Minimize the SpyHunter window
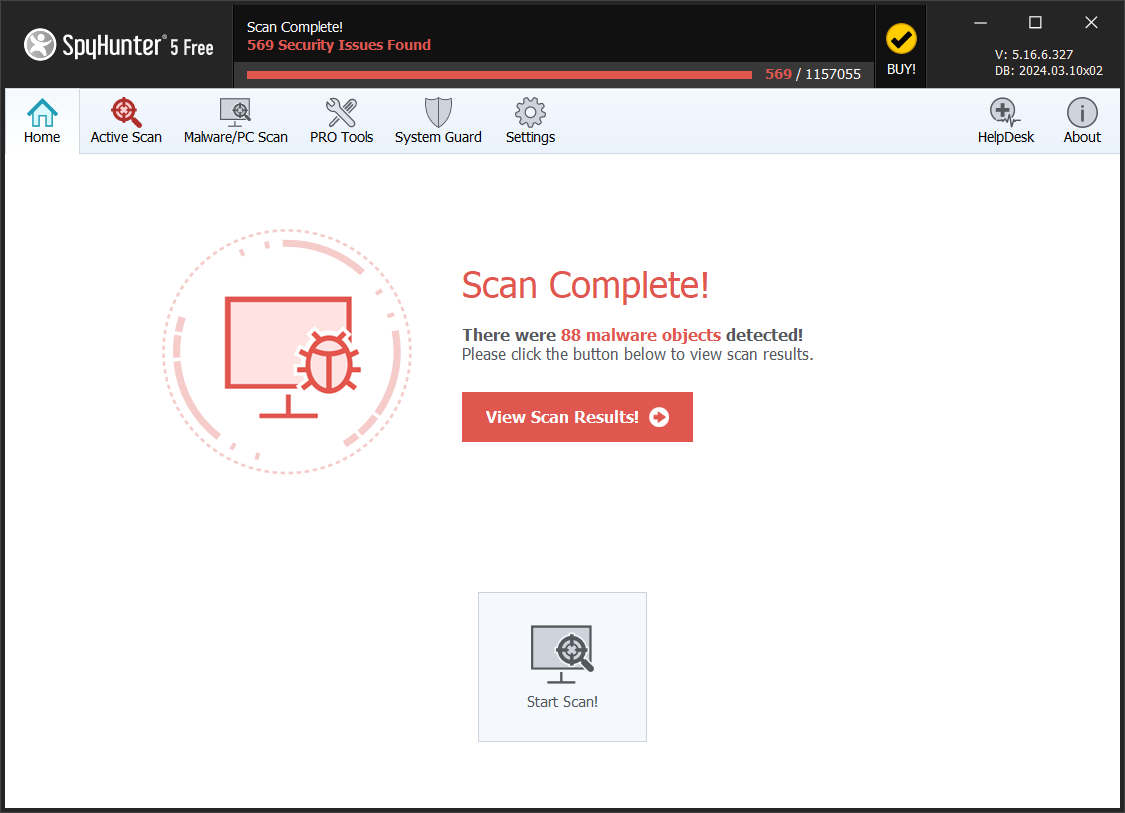Screen dimensions: 1125x813 [x=981, y=22]
